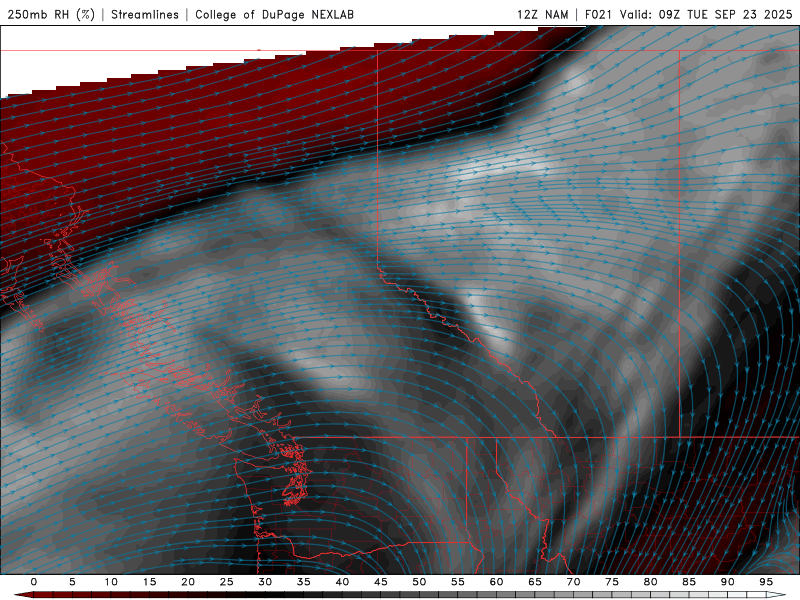Viewport: 800px width, 600px height.
Task: Click the 10 value on color scale
Action: click(111, 582)
